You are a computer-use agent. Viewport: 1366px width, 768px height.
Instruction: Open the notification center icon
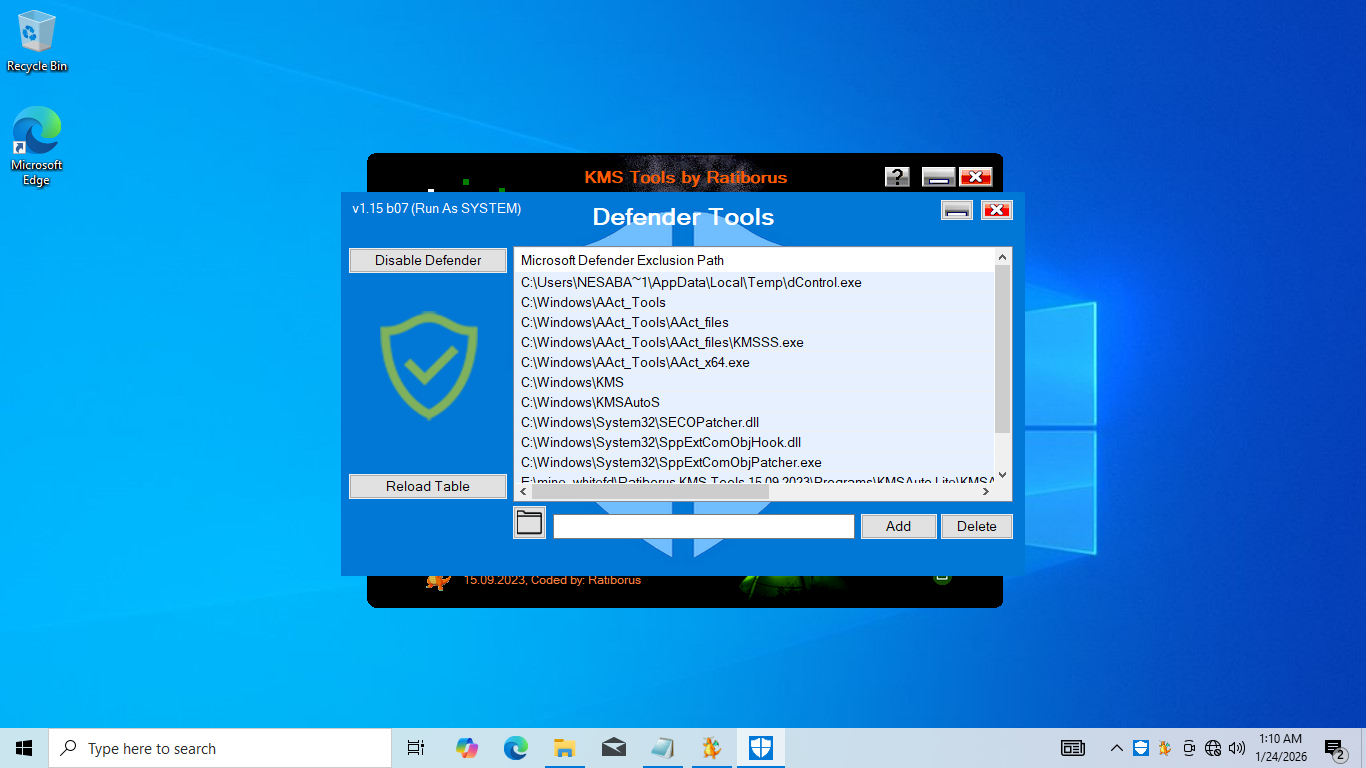tap(1334, 748)
